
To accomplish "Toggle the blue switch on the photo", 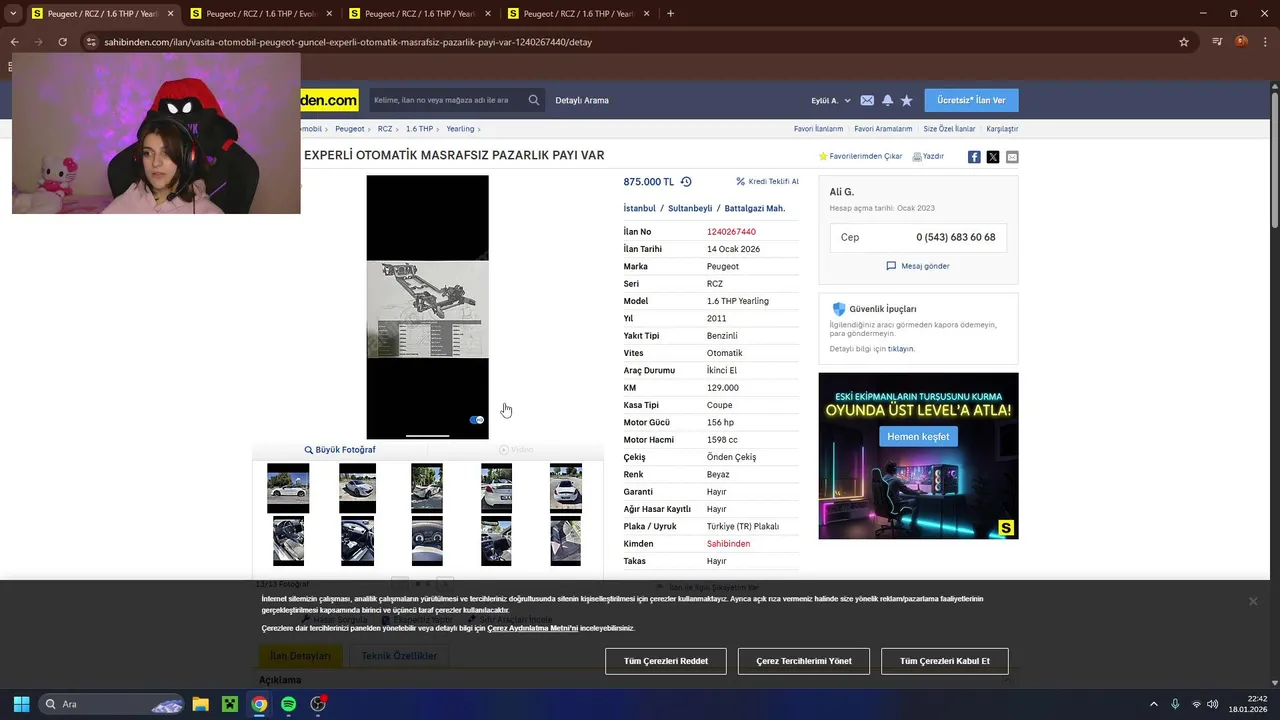I will pyautogui.click(x=477, y=420).
